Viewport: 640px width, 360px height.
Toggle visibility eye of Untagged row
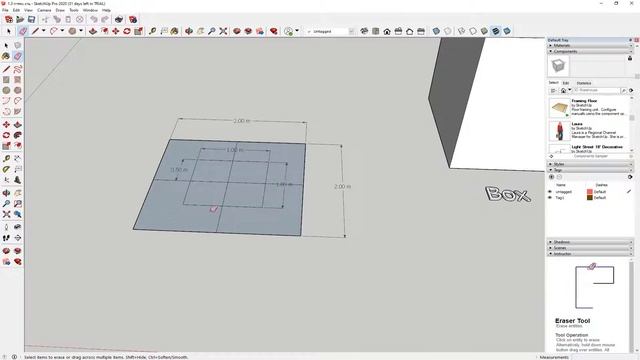click(x=550, y=191)
